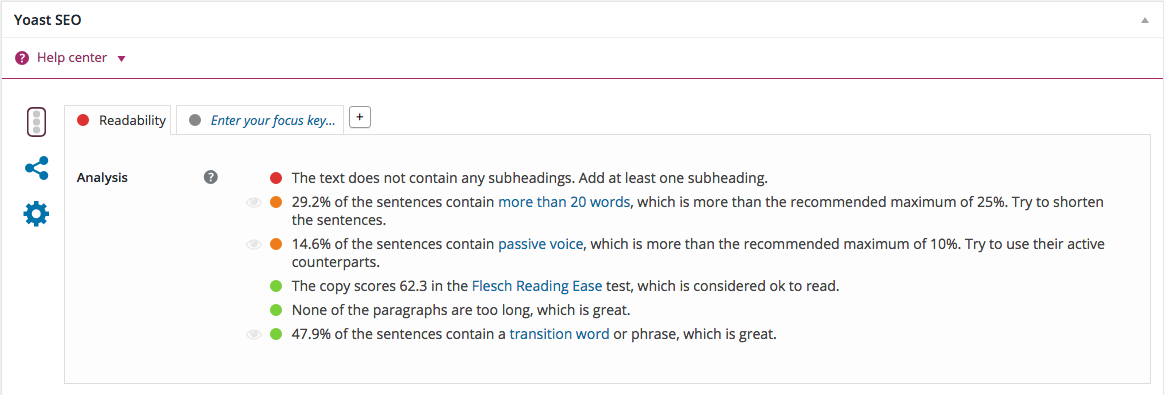Switch to the Readability tab
This screenshot has height=395, width=1164.
(118, 120)
